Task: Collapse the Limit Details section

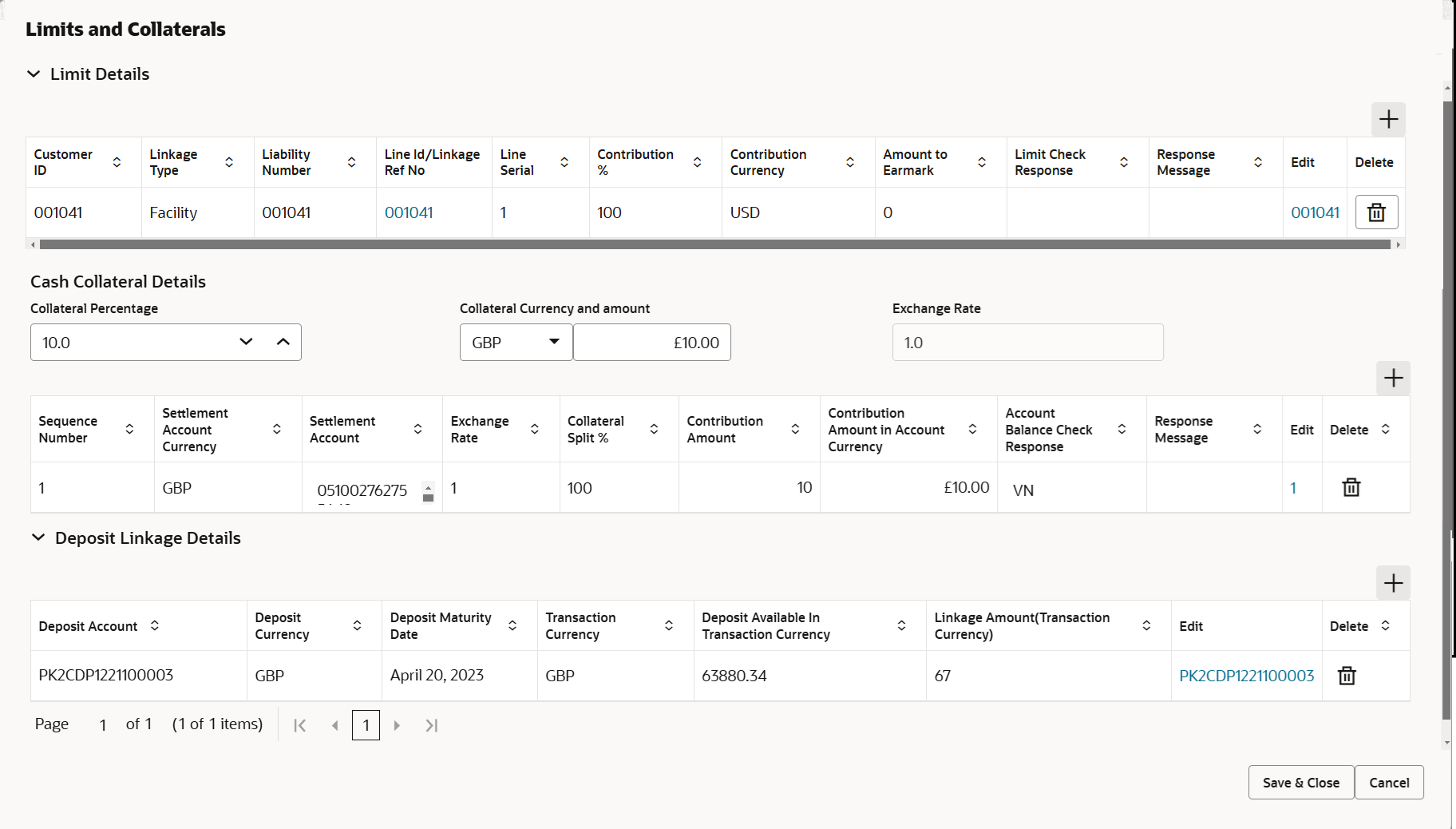Action: (33, 73)
